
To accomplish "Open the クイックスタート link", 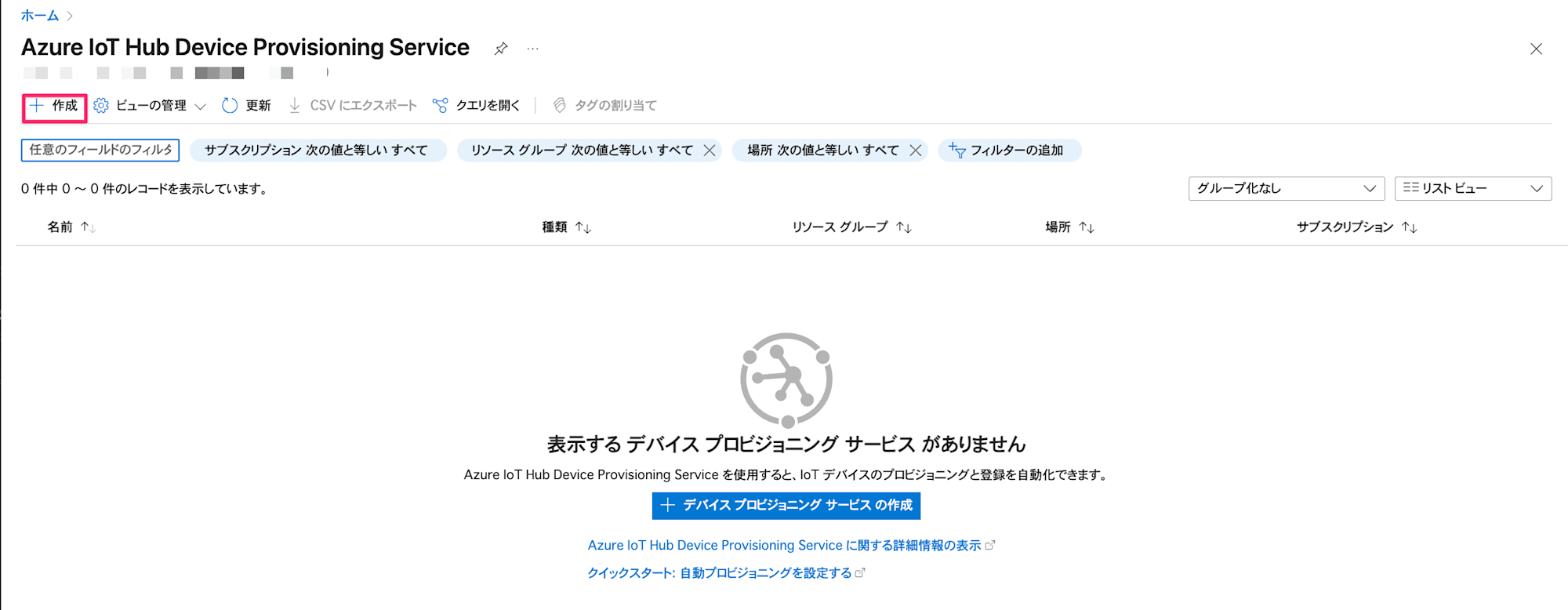I will pos(726,573).
